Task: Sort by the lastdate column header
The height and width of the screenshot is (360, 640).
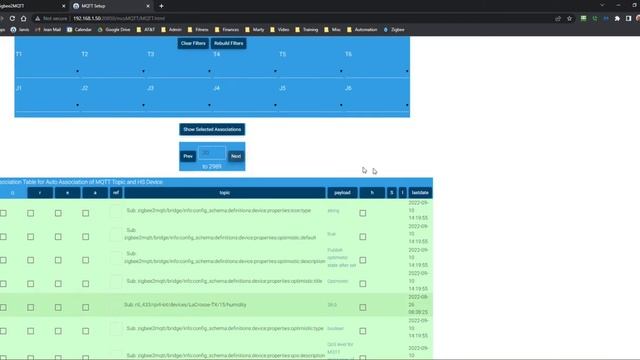Action: click(420, 193)
